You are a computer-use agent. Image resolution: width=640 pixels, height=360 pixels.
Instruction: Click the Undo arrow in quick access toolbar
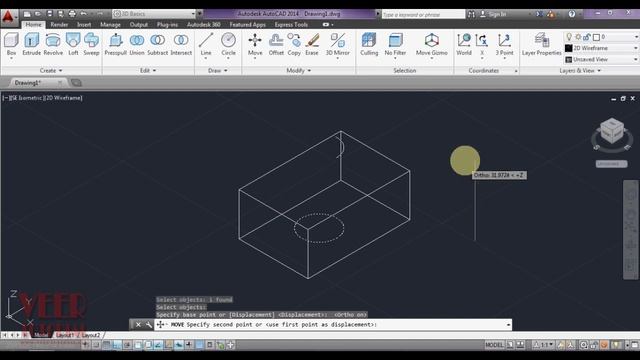tap(83, 14)
